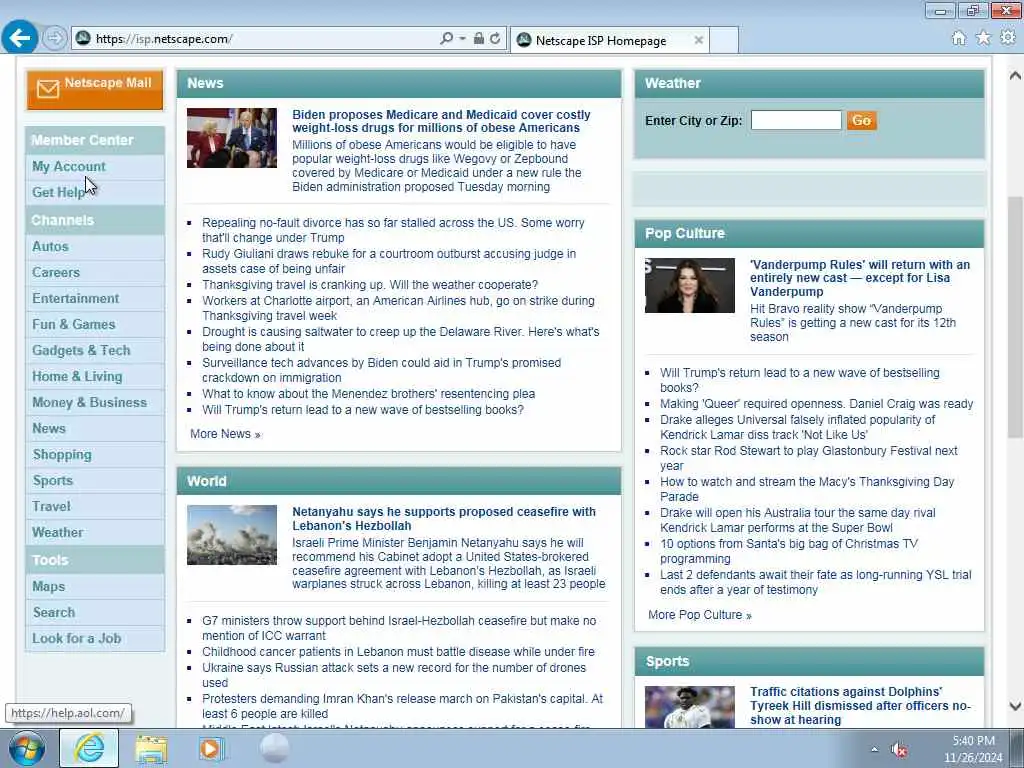Open the Maps tool

click(x=48, y=586)
